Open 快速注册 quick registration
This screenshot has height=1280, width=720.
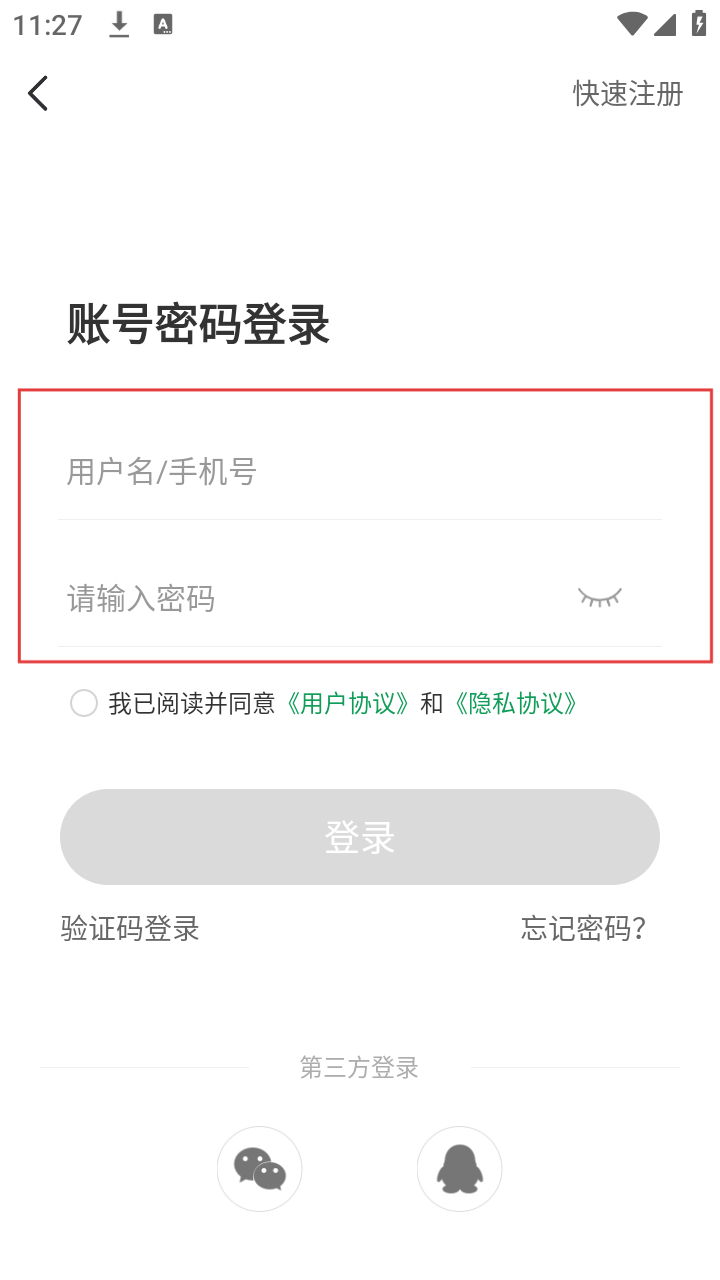click(x=627, y=94)
